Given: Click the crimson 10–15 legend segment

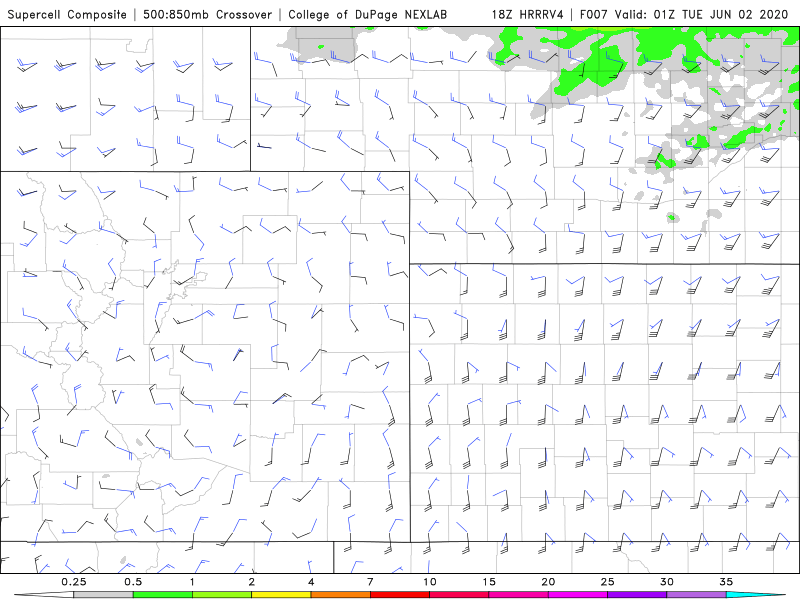Looking at the screenshot, I should click(459, 595).
